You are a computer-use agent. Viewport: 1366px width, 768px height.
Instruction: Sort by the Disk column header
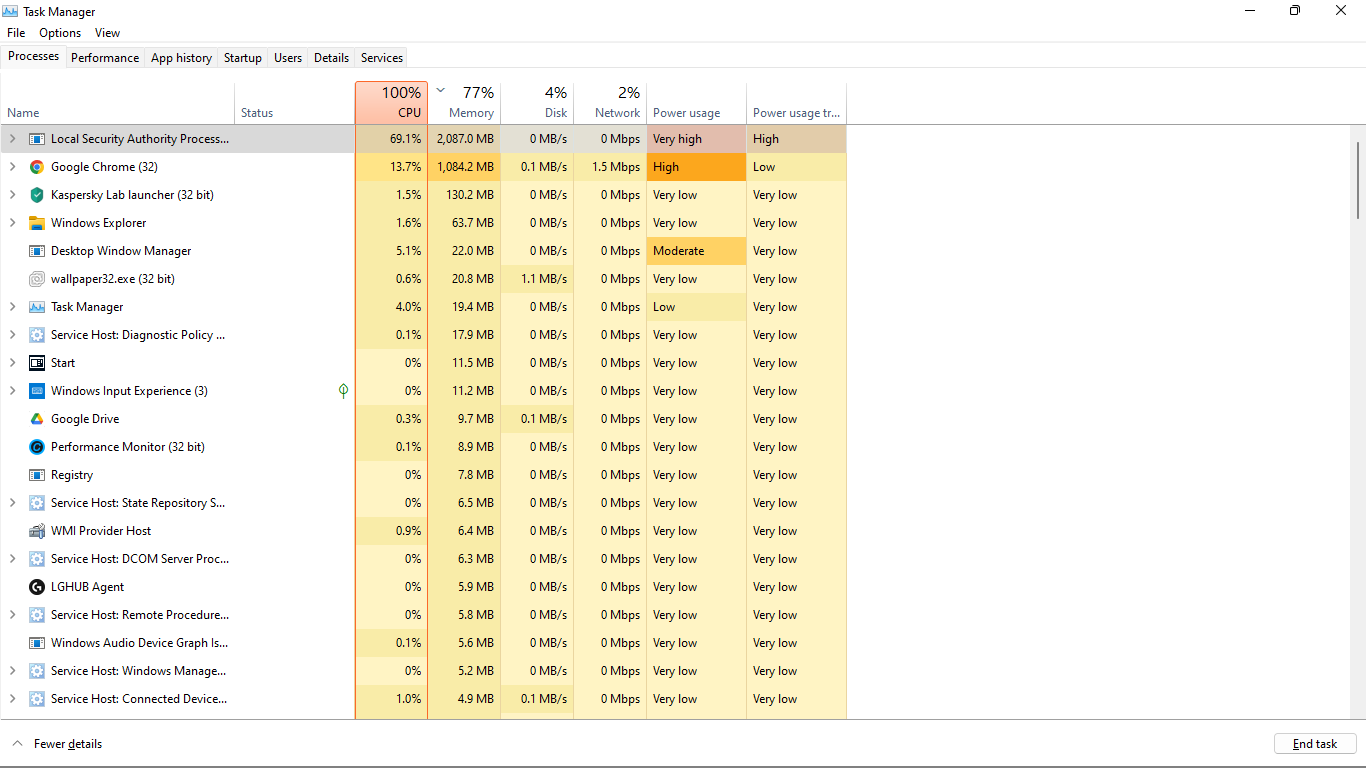point(537,103)
